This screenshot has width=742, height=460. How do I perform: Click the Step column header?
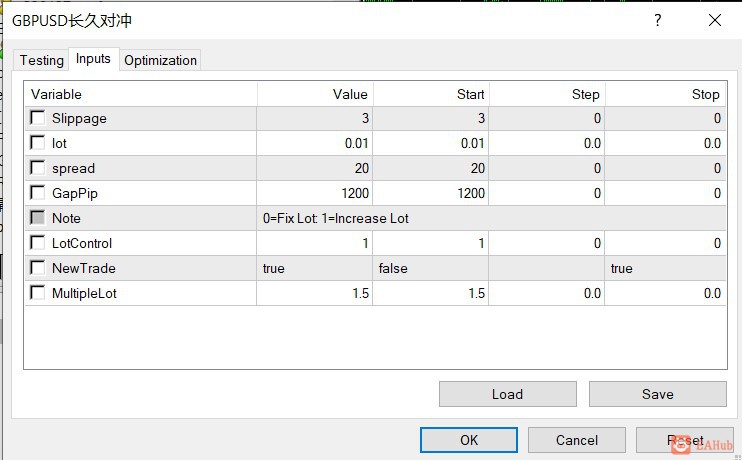coord(547,94)
